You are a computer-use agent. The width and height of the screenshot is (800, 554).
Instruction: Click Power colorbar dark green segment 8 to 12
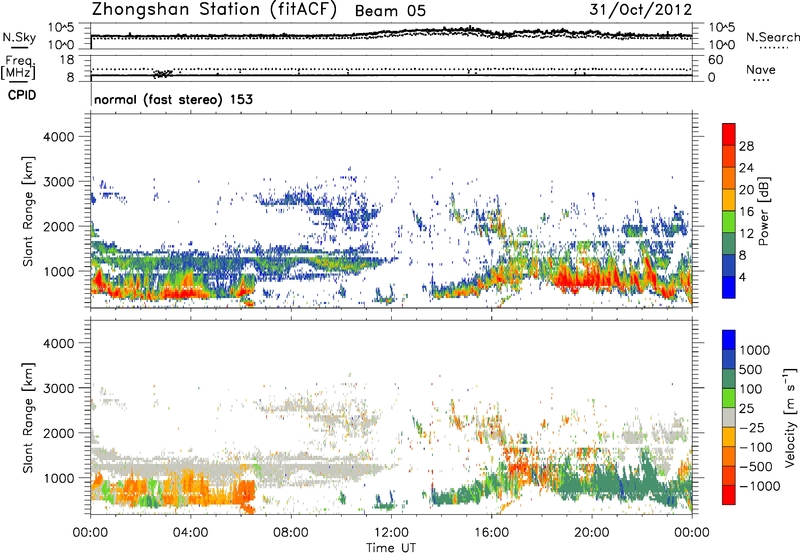click(x=729, y=244)
